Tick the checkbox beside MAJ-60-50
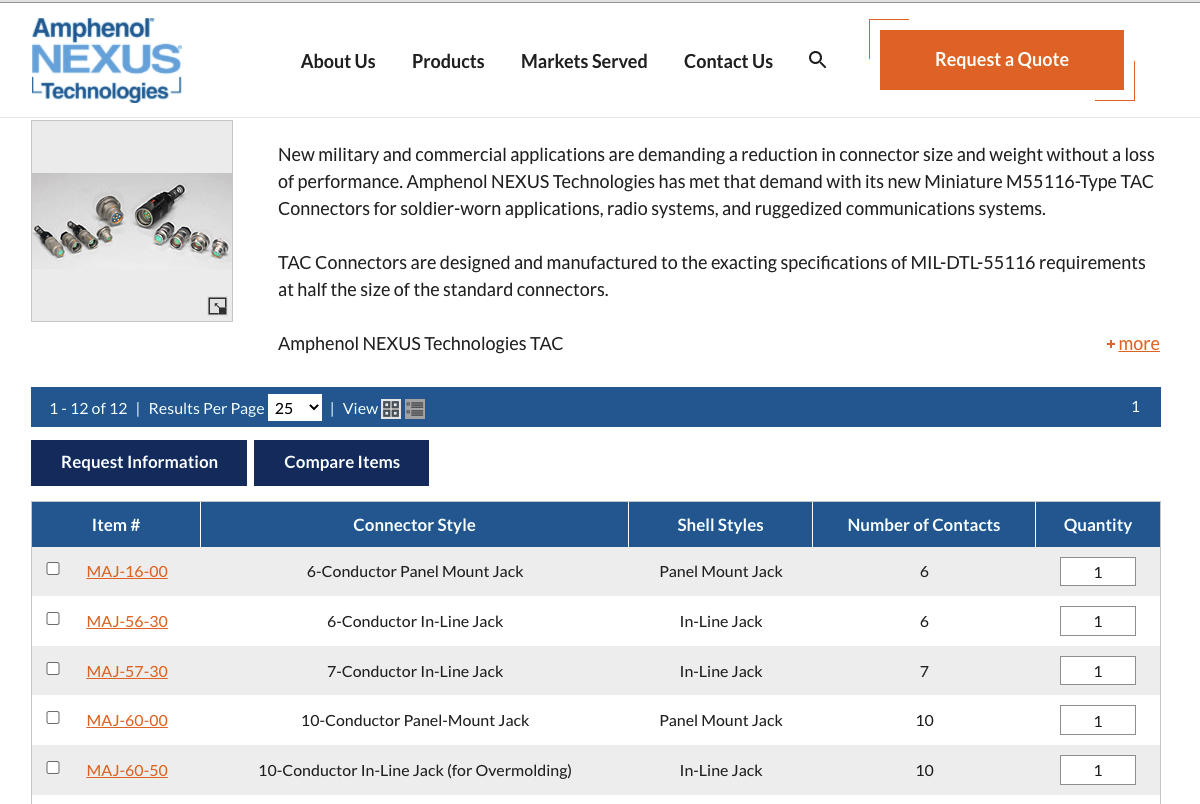Screen dimensions: 1200x804 (x=53, y=766)
